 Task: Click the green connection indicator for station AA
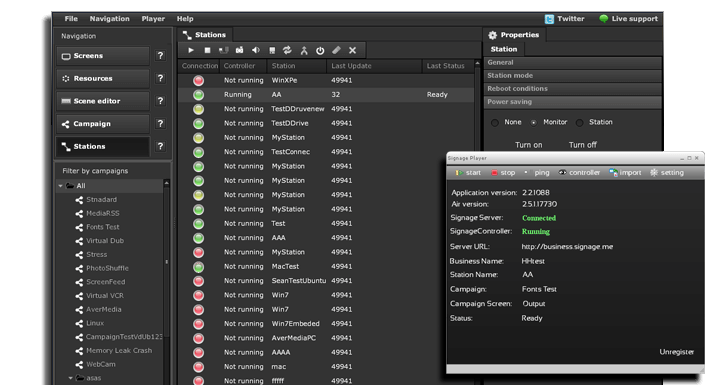[x=198, y=95]
